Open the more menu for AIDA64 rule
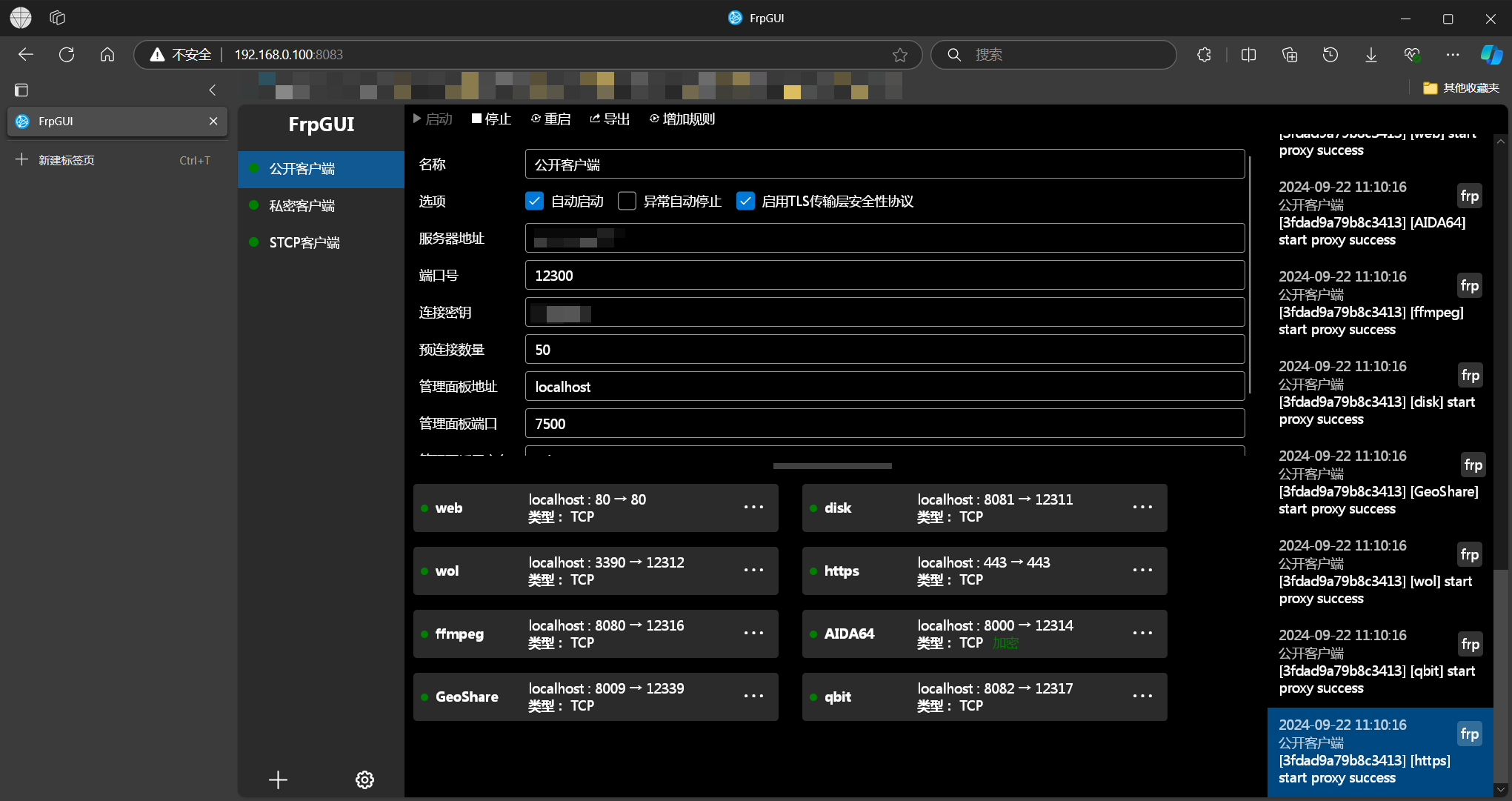The image size is (1512, 801). 1142,634
